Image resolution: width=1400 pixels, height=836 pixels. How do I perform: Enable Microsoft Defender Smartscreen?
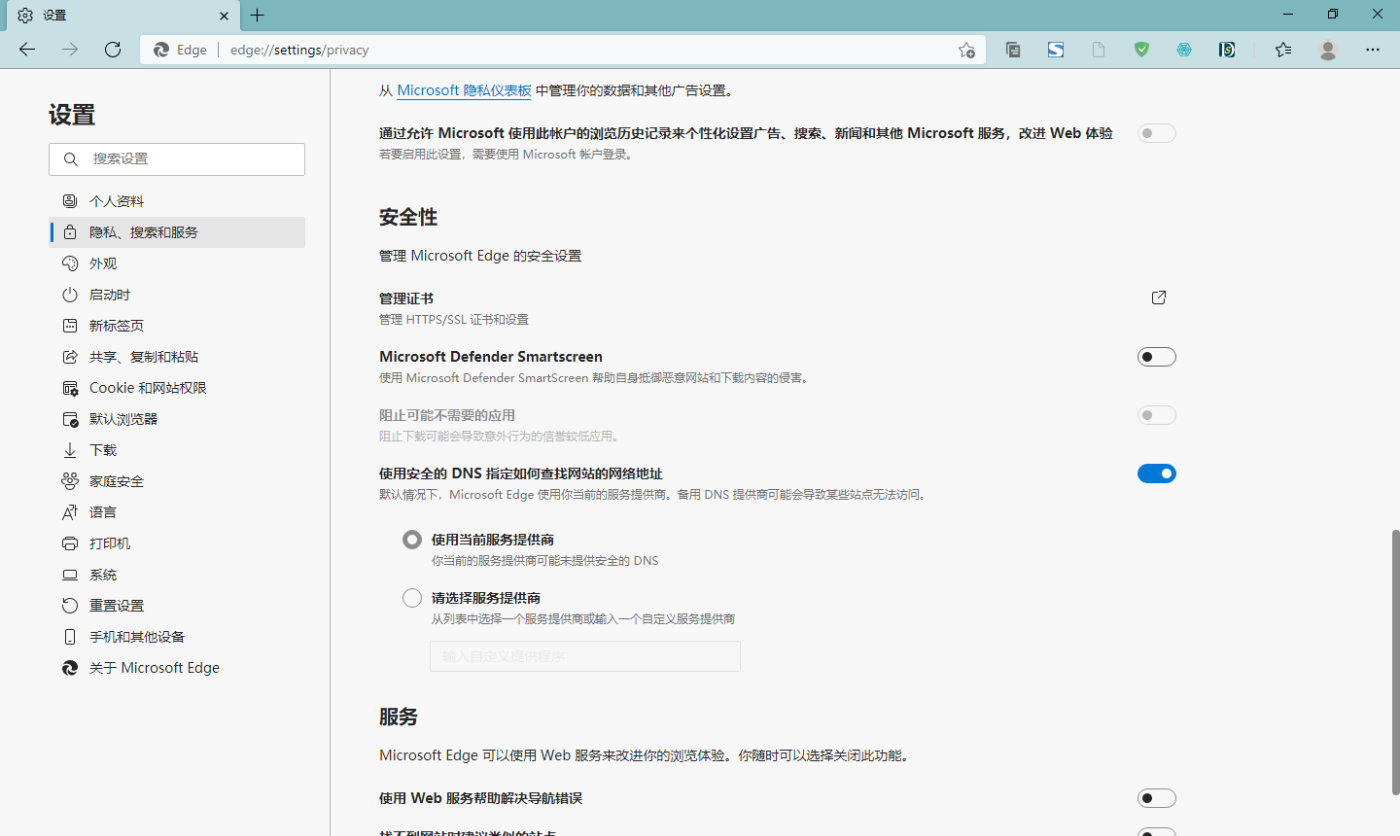click(x=1157, y=357)
